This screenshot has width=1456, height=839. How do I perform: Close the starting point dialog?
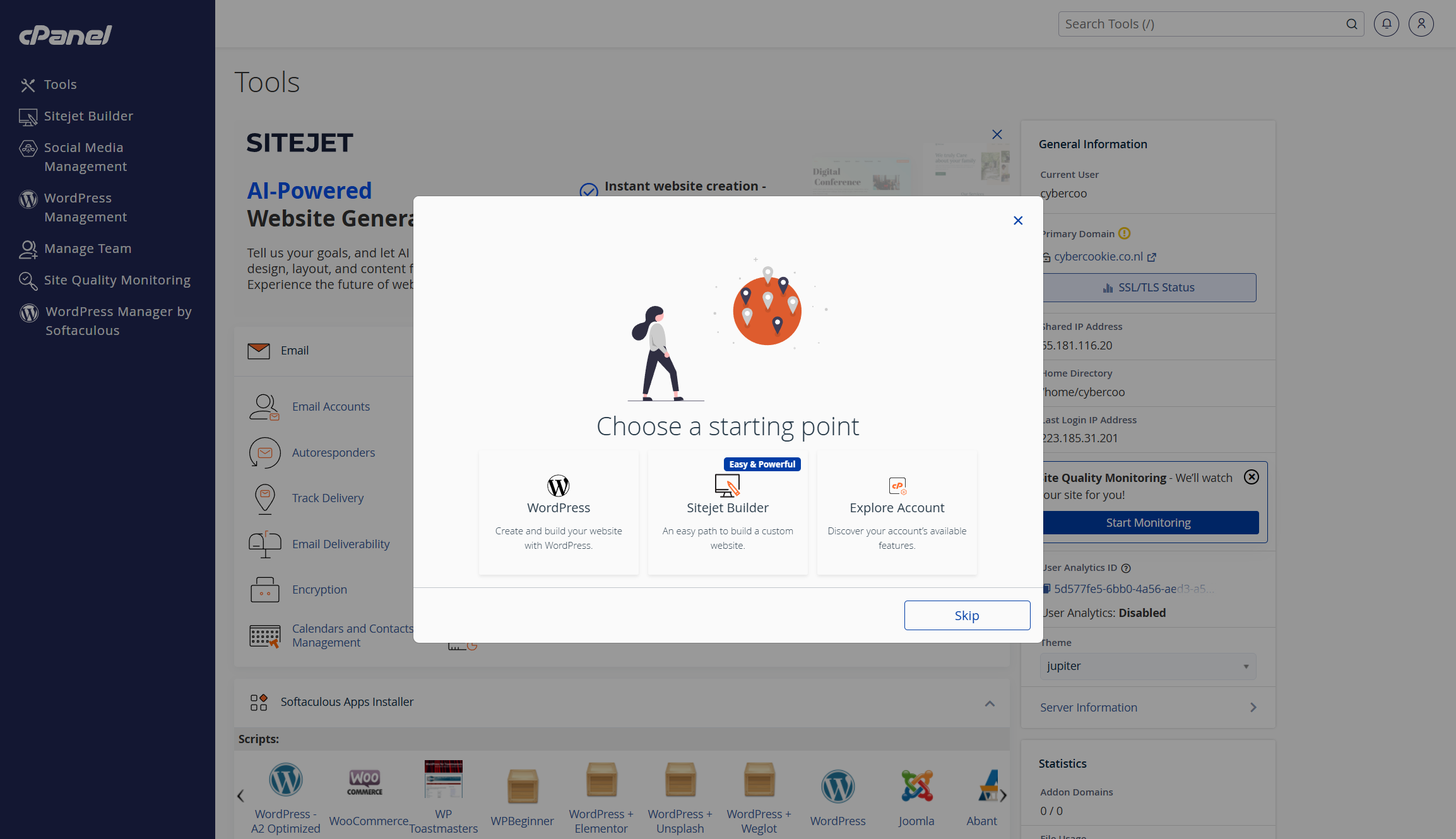[1017, 220]
